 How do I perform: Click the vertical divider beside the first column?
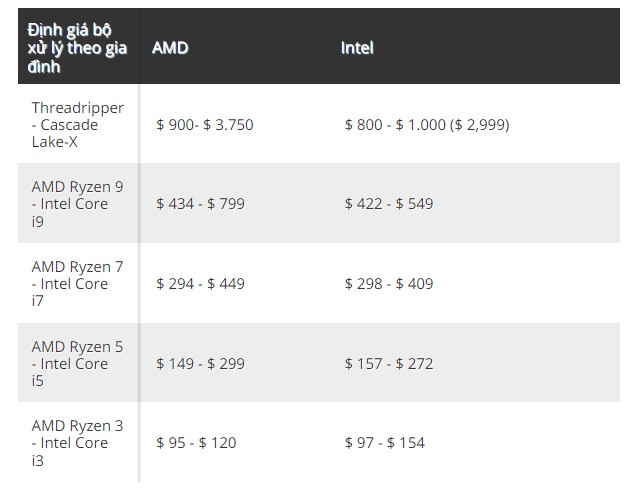pyautogui.click(x=138, y=283)
